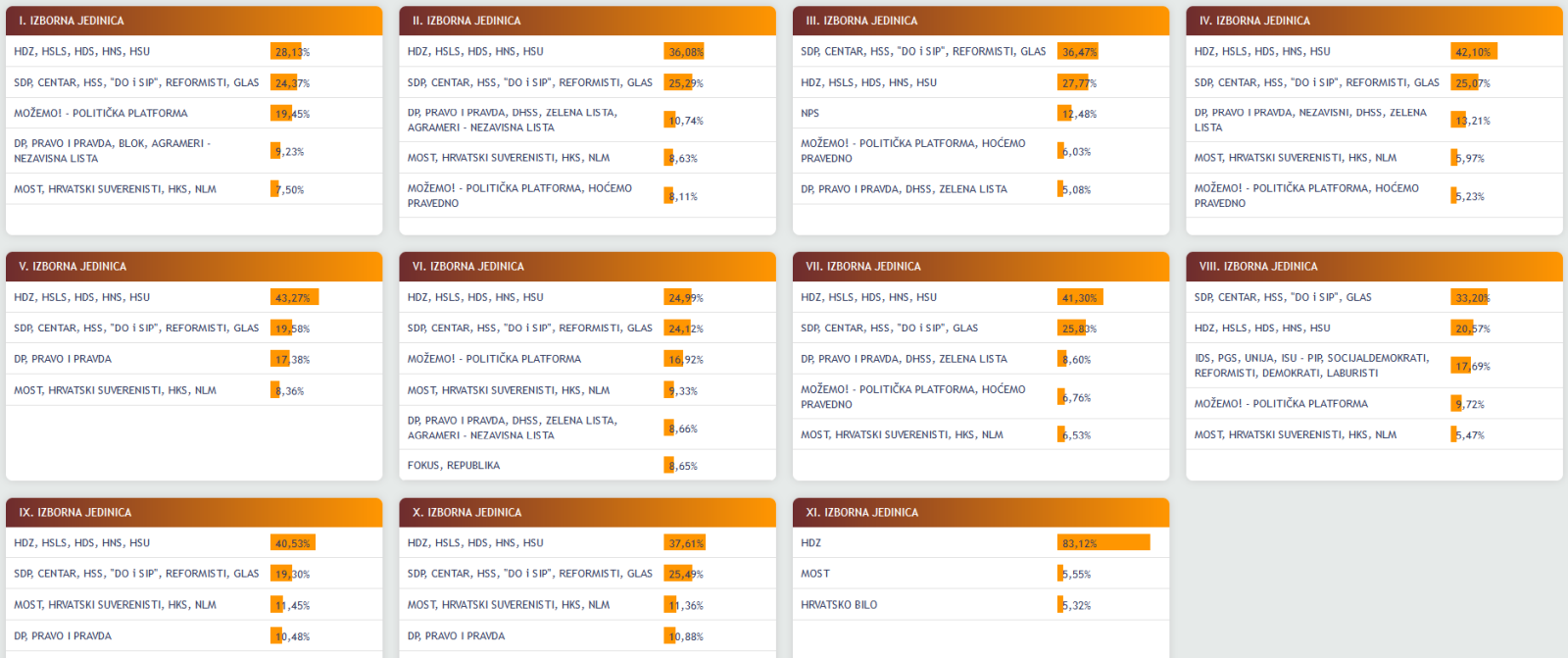Click the DP, PRAVO I PRAVDA, NEZAVISNI, DHSS row
The height and width of the screenshot is (658, 1568).
1375,121
